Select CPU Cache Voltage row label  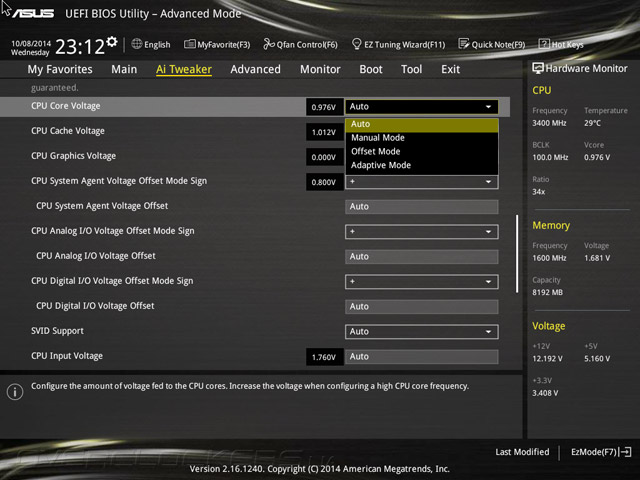pyautogui.click(x=68, y=131)
